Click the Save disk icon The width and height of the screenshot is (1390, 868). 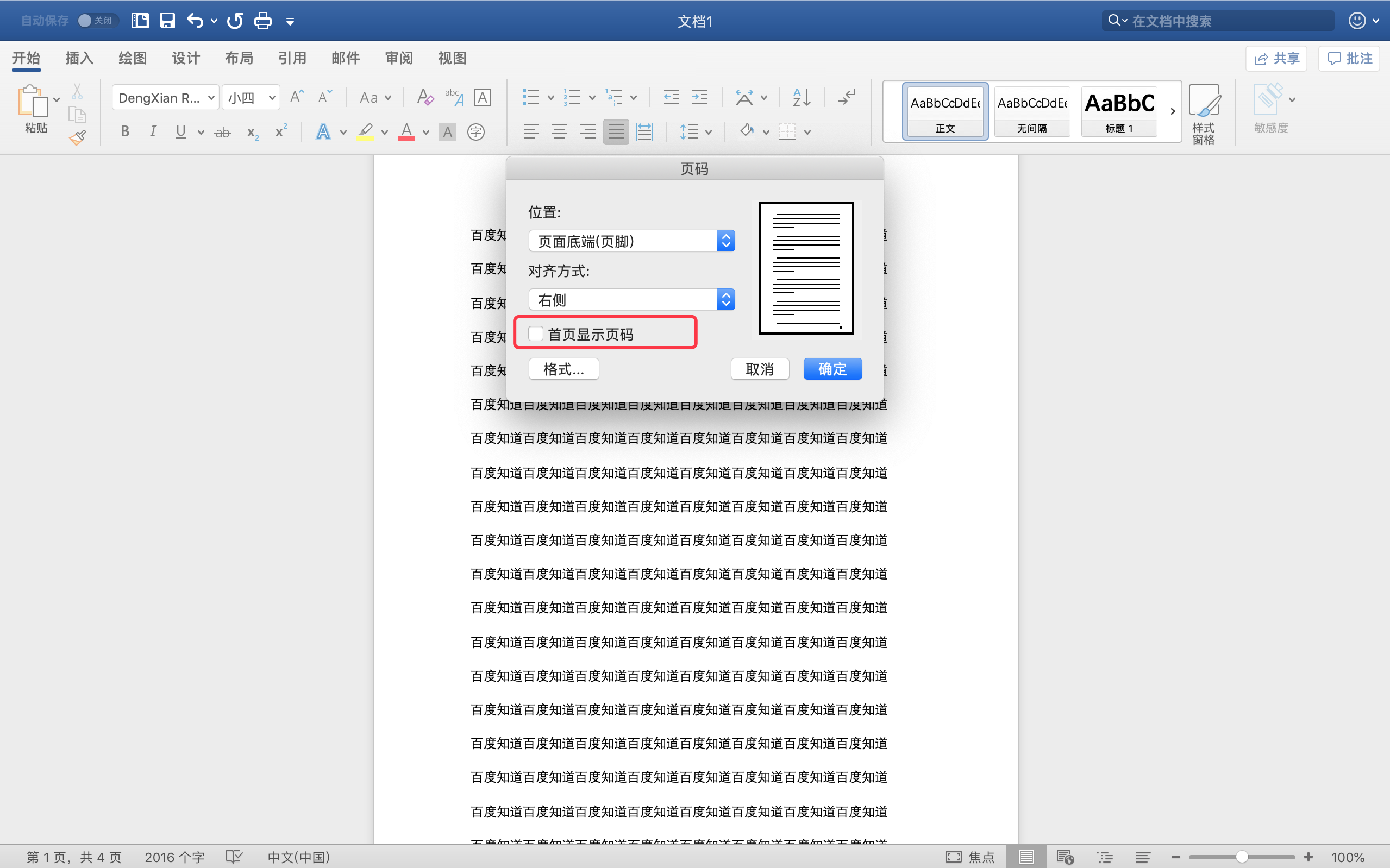[167, 21]
